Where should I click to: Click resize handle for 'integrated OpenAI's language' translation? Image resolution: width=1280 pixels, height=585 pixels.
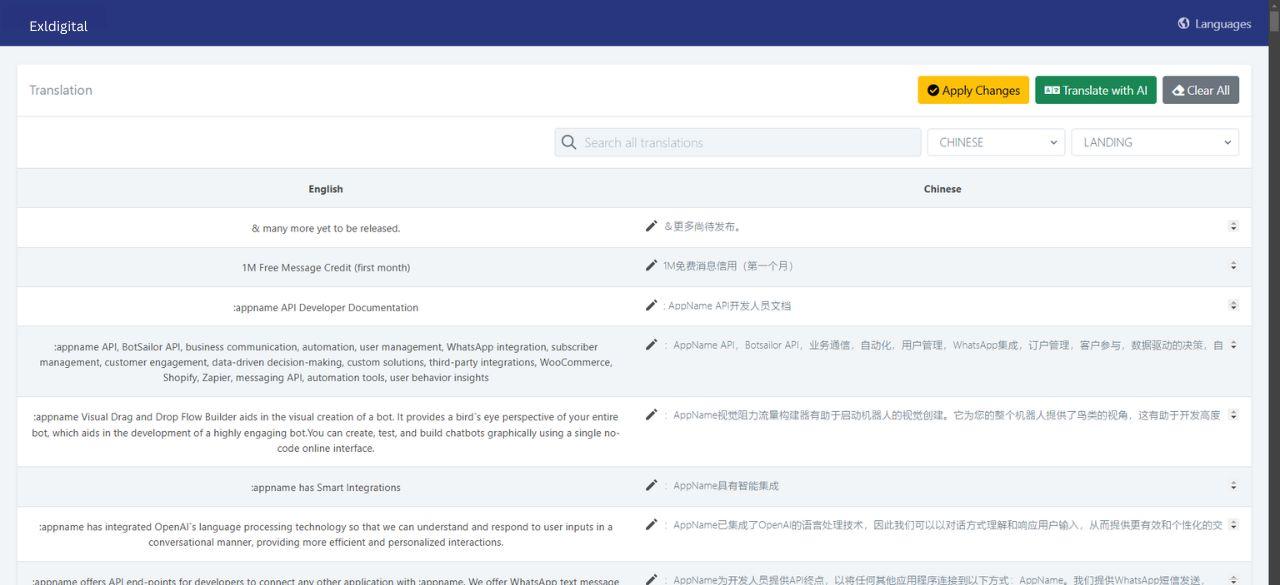pyautogui.click(x=1233, y=524)
